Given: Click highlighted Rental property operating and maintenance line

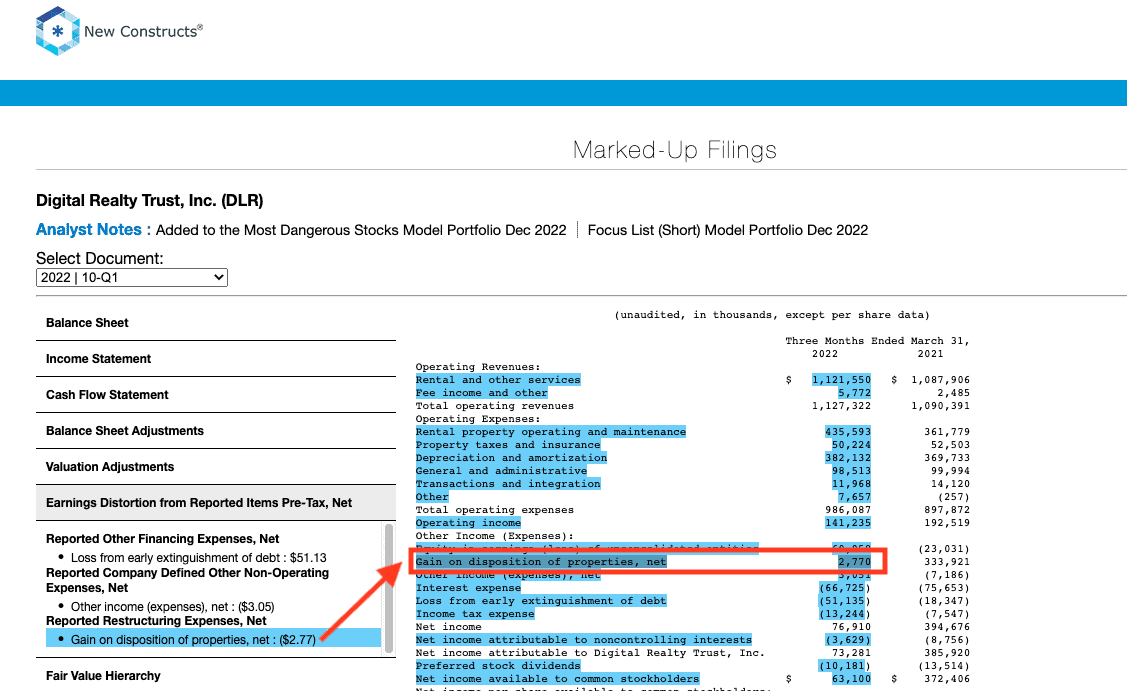Looking at the screenshot, I should (x=550, y=431).
